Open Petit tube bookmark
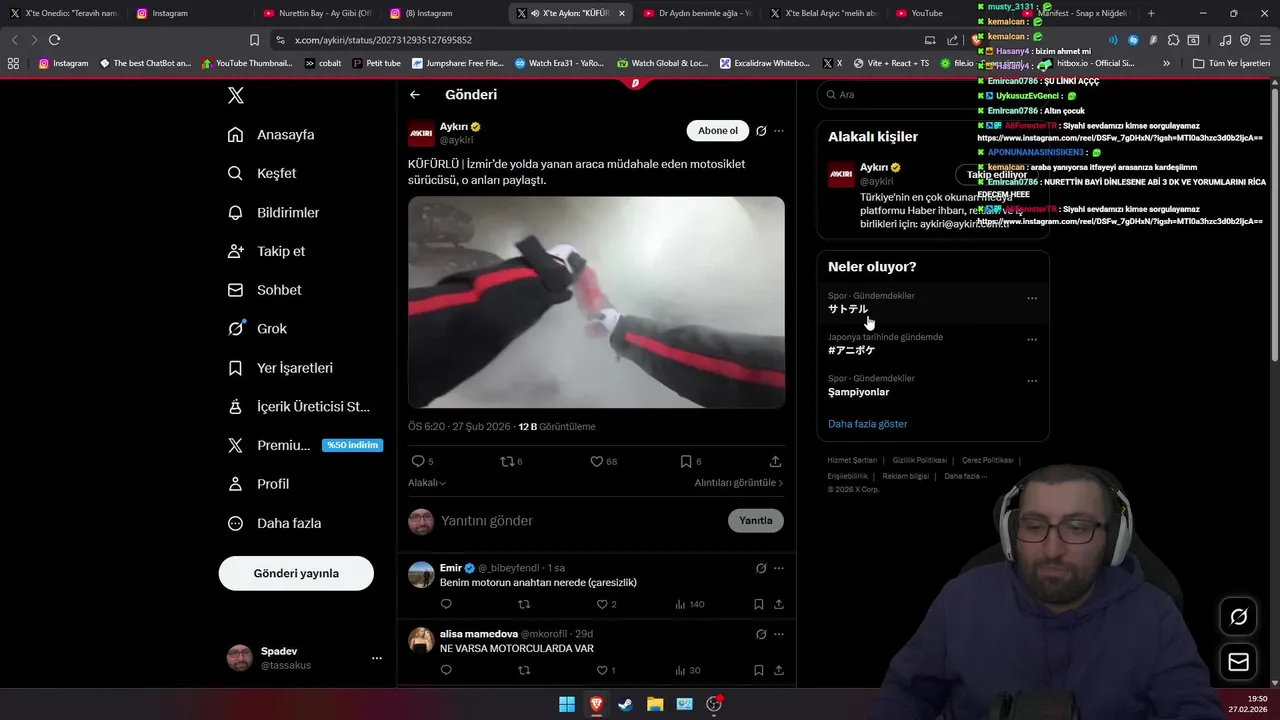The height and width of the screenshot is (720, 1280). (x=375, y=63)
